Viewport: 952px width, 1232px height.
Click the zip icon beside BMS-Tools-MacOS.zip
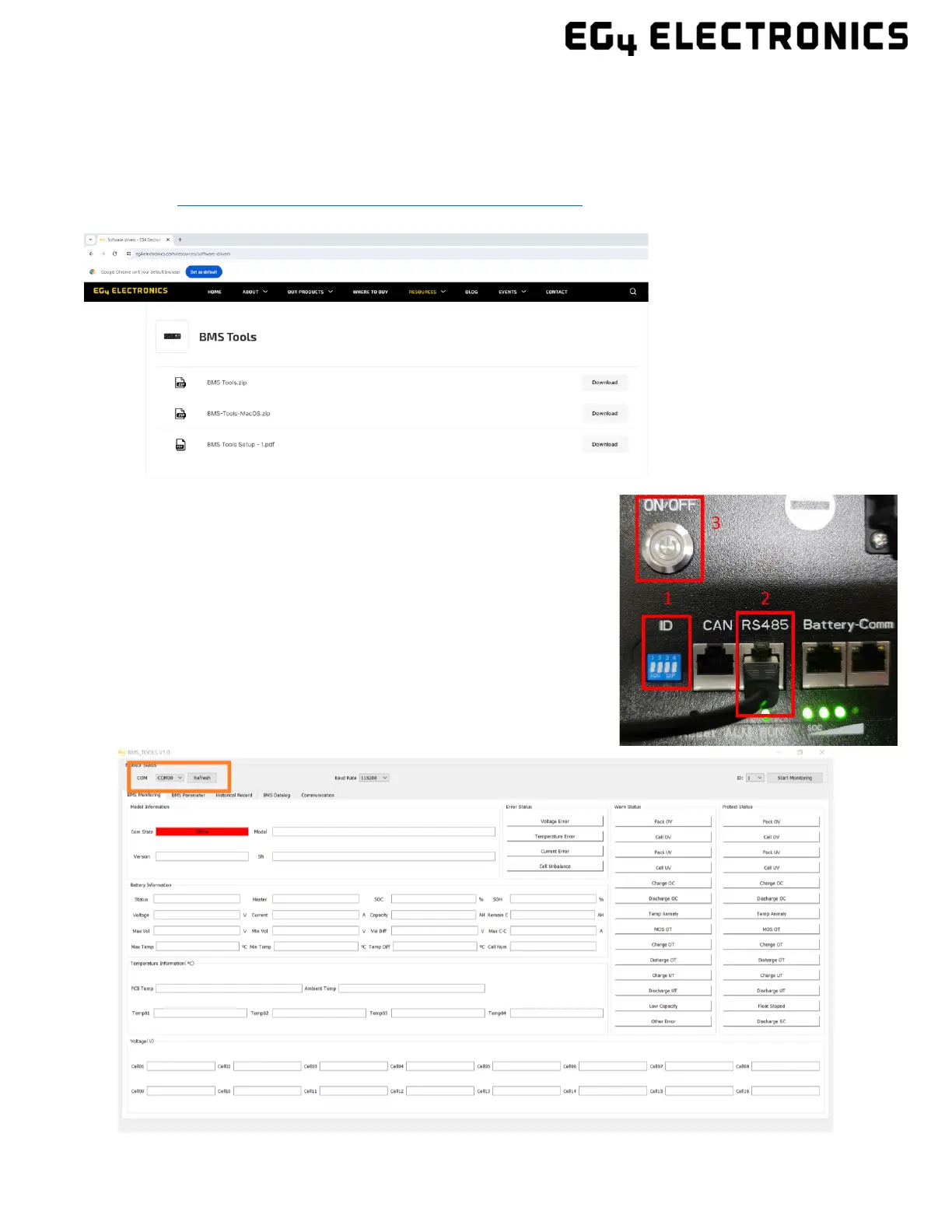180,414
